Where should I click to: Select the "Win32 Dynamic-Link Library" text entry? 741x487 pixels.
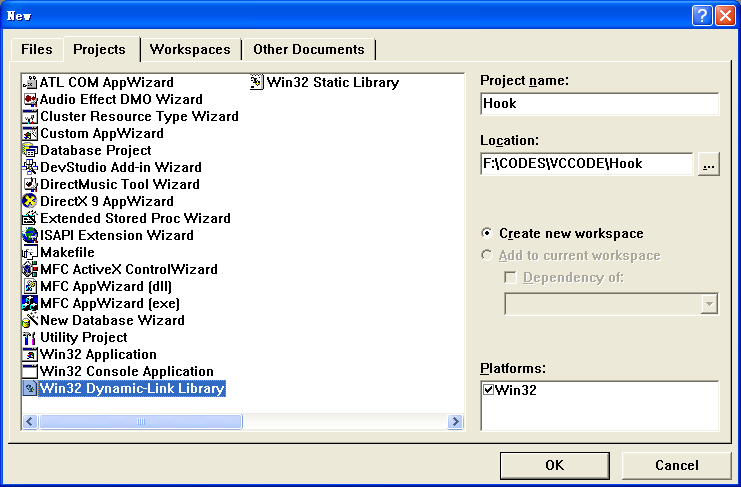pos(132,388)
